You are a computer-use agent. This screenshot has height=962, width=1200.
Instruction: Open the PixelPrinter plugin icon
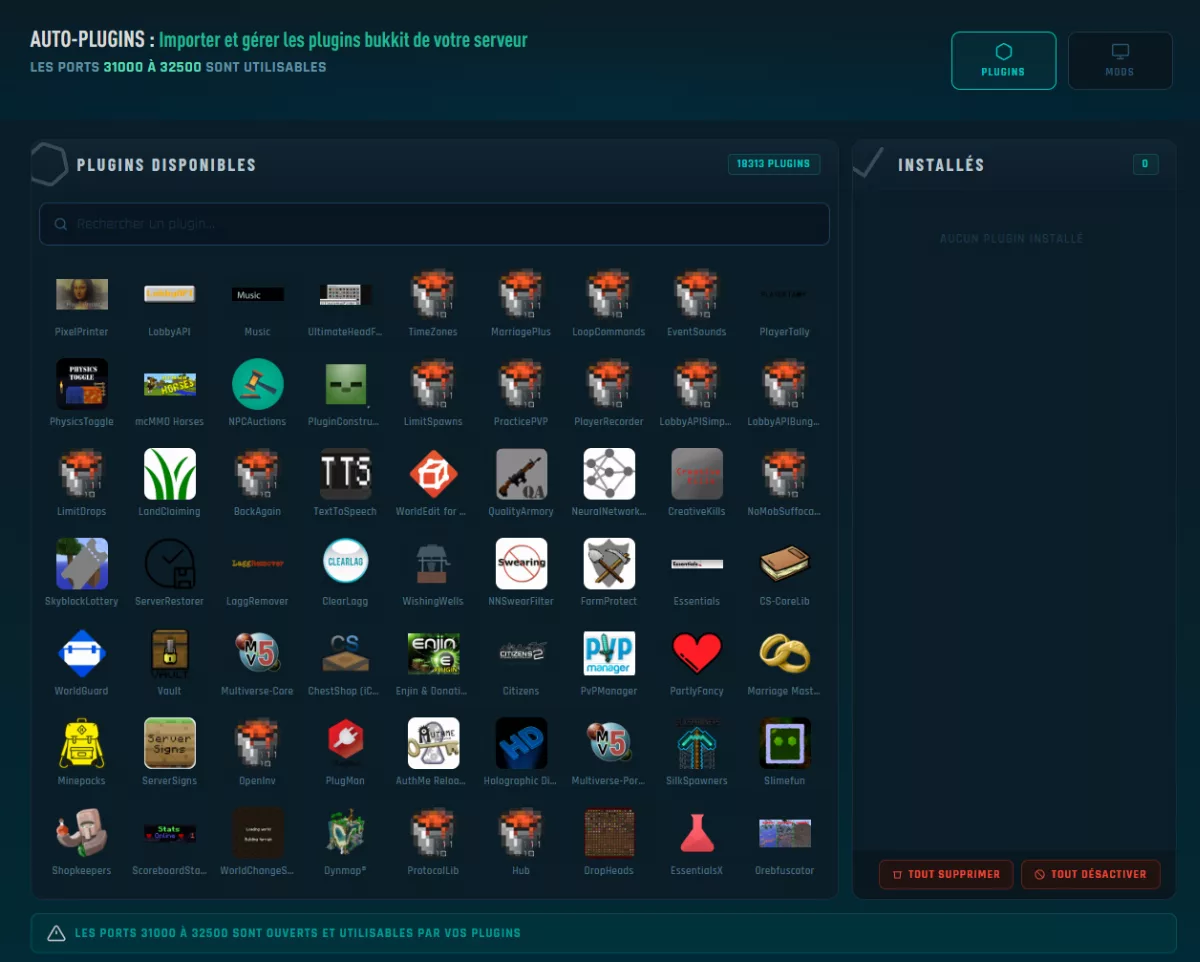[82, 294]
